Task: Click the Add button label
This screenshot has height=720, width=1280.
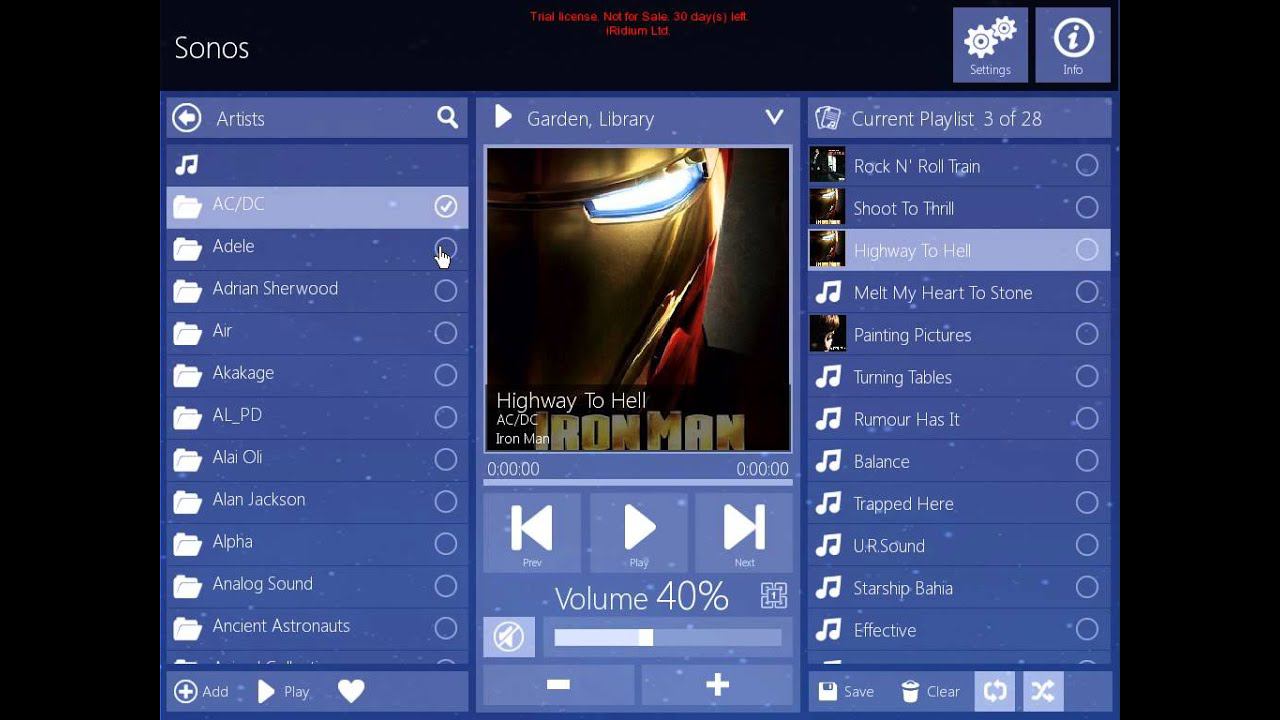Action: [x=215, y=691]
